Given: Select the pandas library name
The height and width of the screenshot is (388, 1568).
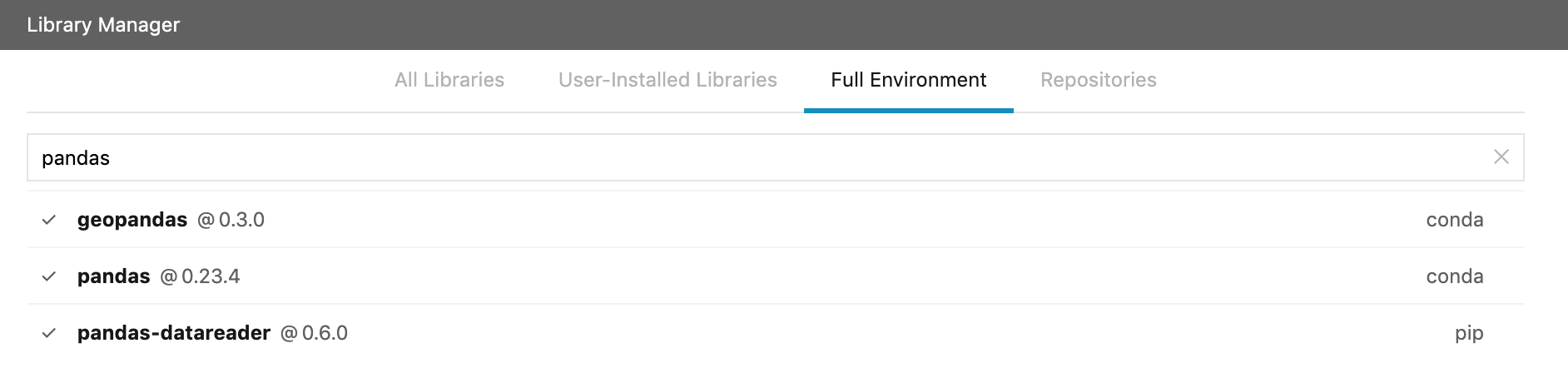Looking at the screenshot, I should pos(114,276).
